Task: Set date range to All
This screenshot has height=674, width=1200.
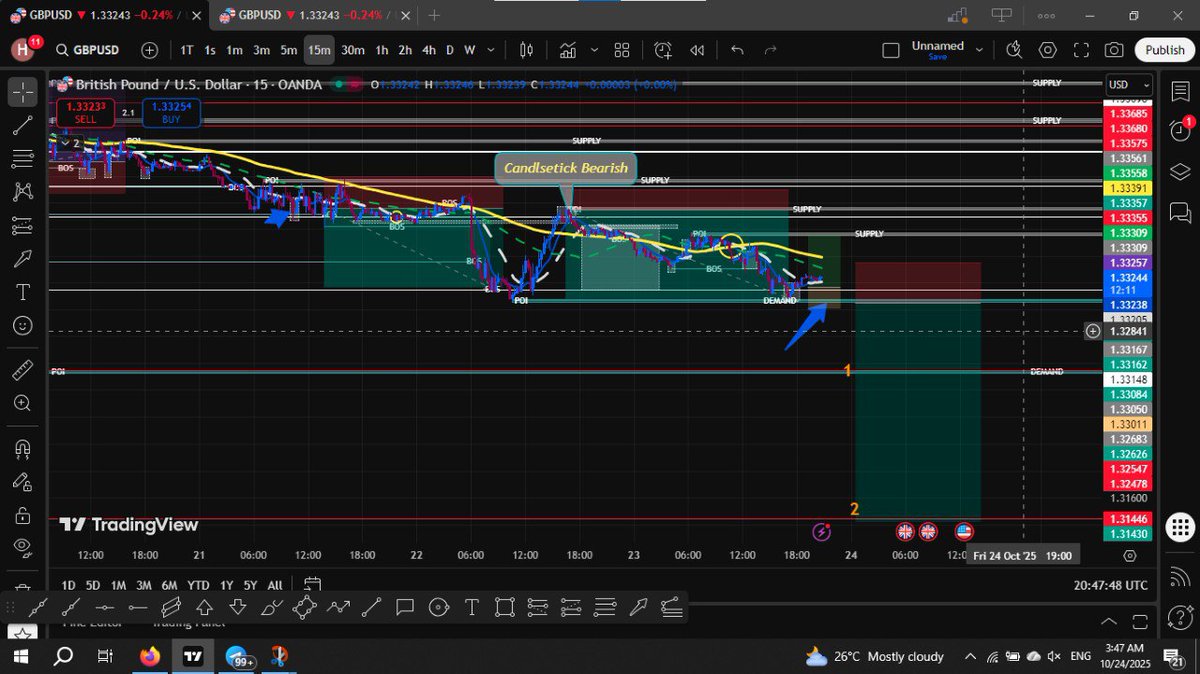Action: pos(275,585)
